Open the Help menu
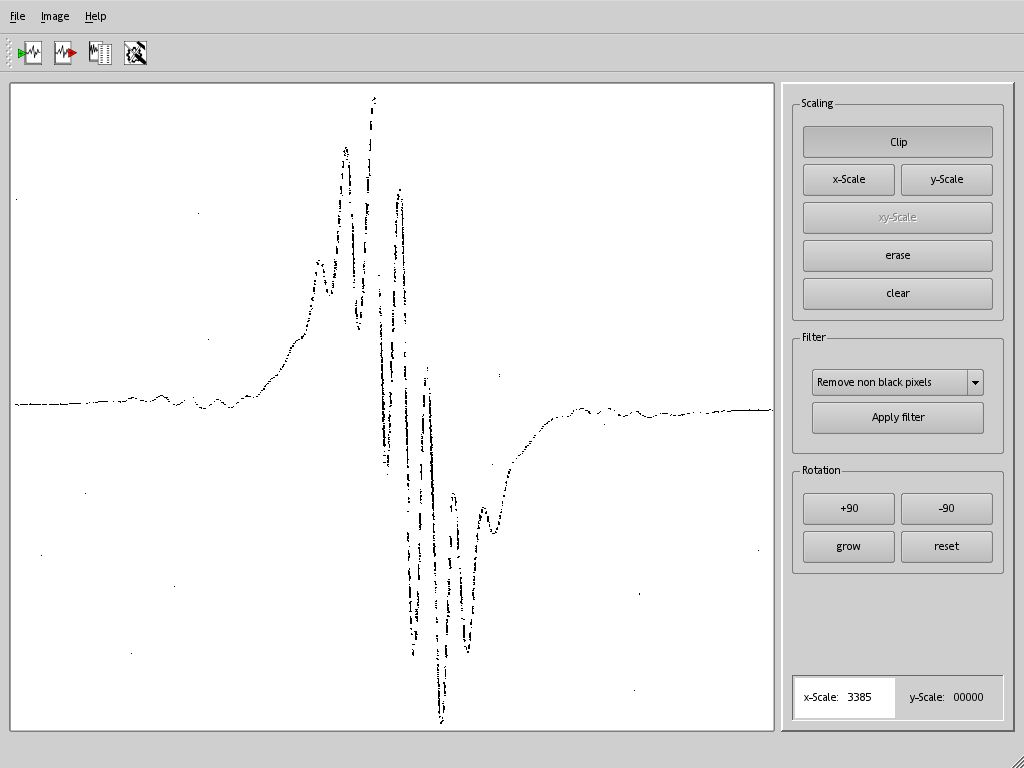Screen dimensions: 1024x768 pos(95,16)
